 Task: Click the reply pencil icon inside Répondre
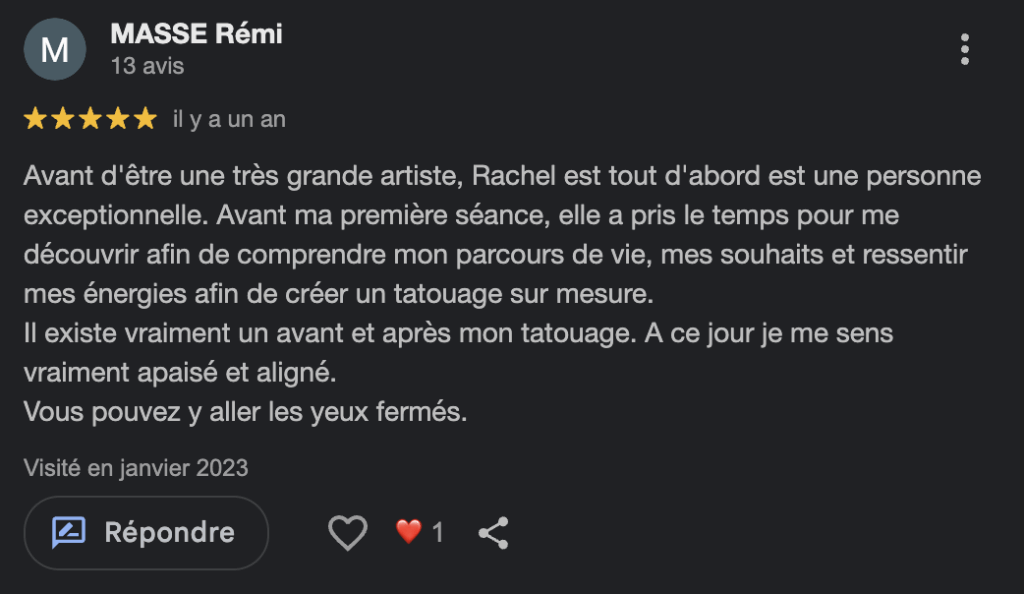69,533
